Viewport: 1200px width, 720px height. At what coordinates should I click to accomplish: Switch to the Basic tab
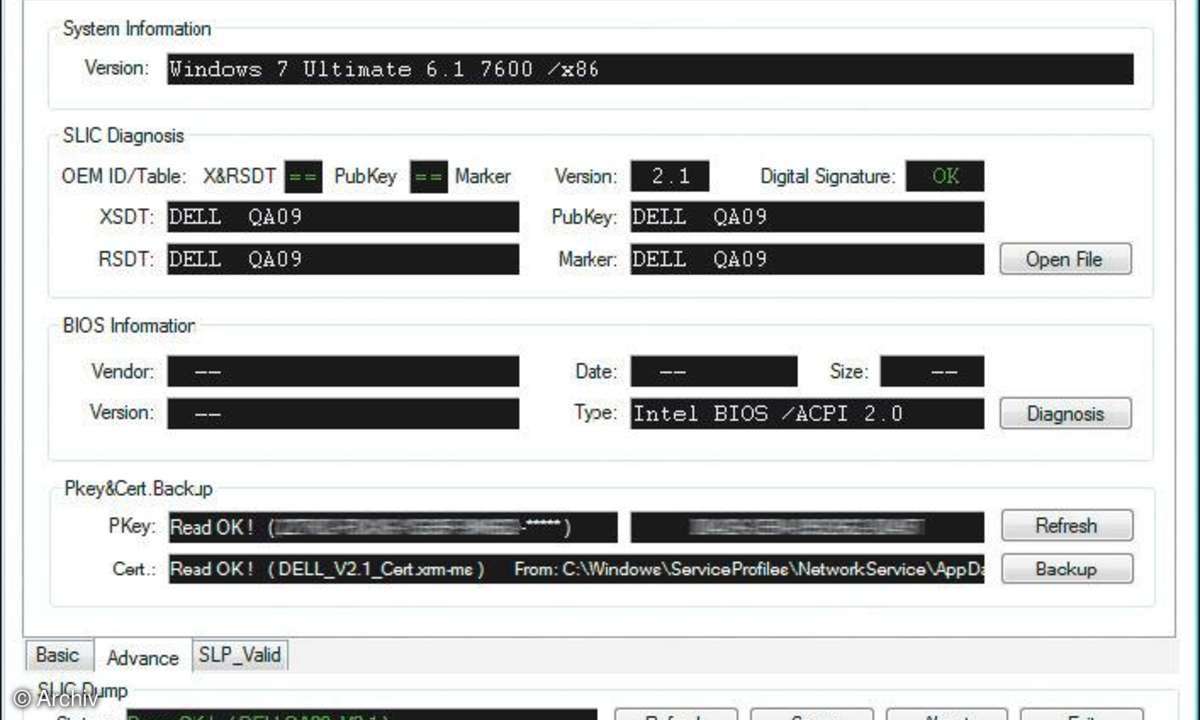[57, 655]
